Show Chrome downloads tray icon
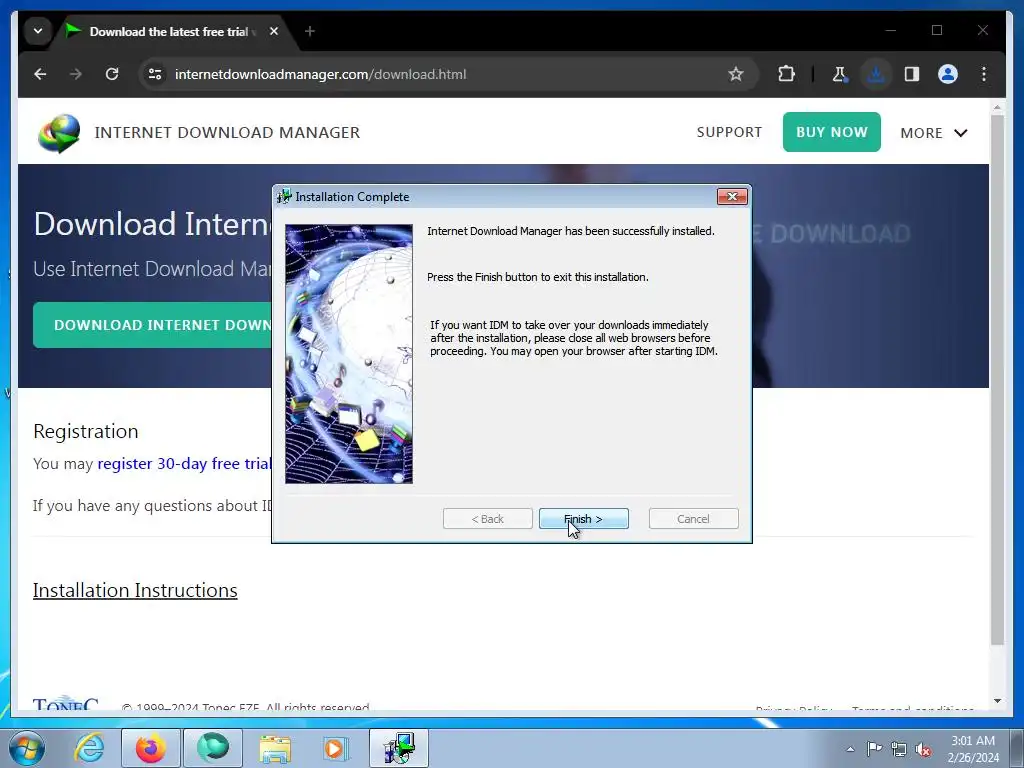 click(876, 74)
